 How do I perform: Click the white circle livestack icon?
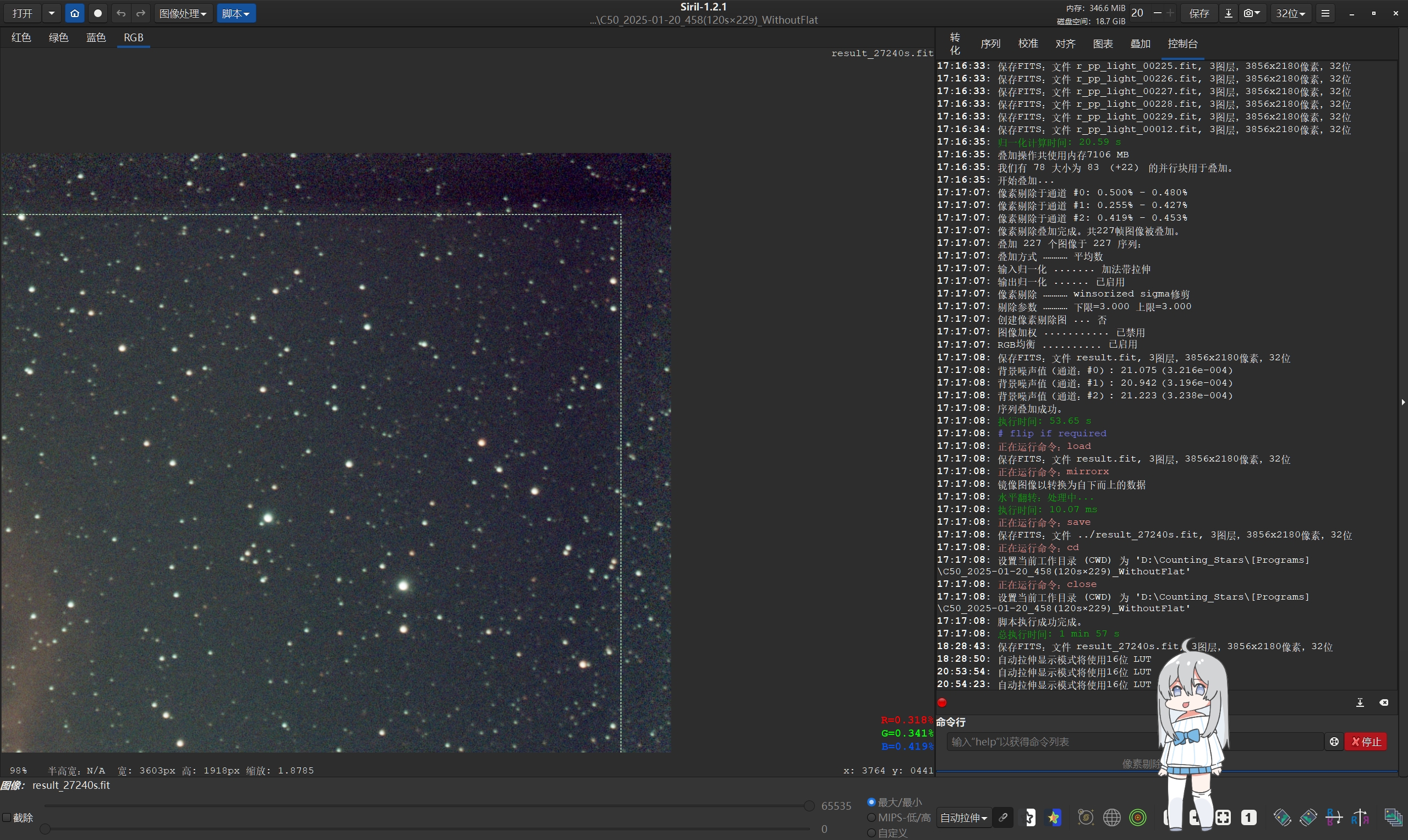[x=98, y=13]
